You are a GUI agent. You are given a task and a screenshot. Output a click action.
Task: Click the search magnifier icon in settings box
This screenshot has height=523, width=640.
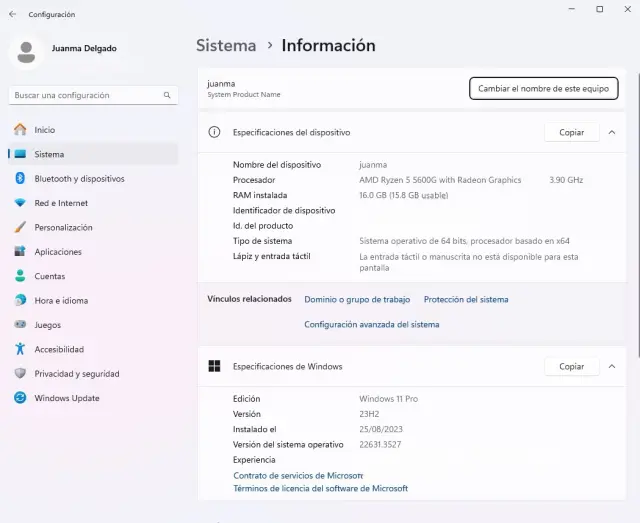pos(167,95)
